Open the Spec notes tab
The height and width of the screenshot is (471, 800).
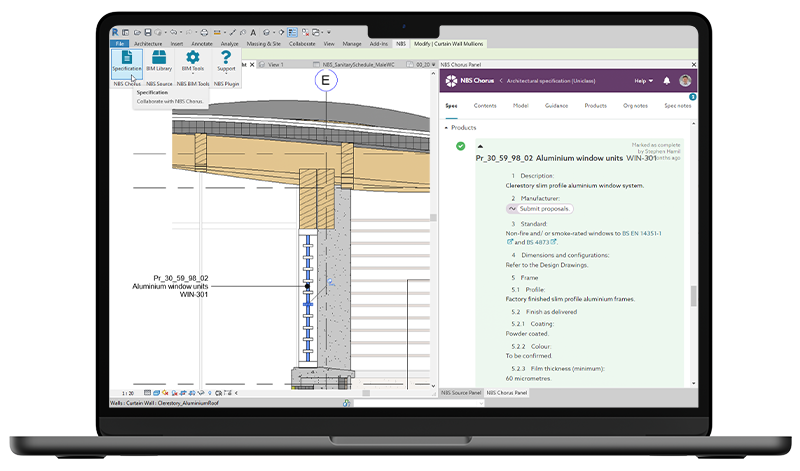coord(678,106)
